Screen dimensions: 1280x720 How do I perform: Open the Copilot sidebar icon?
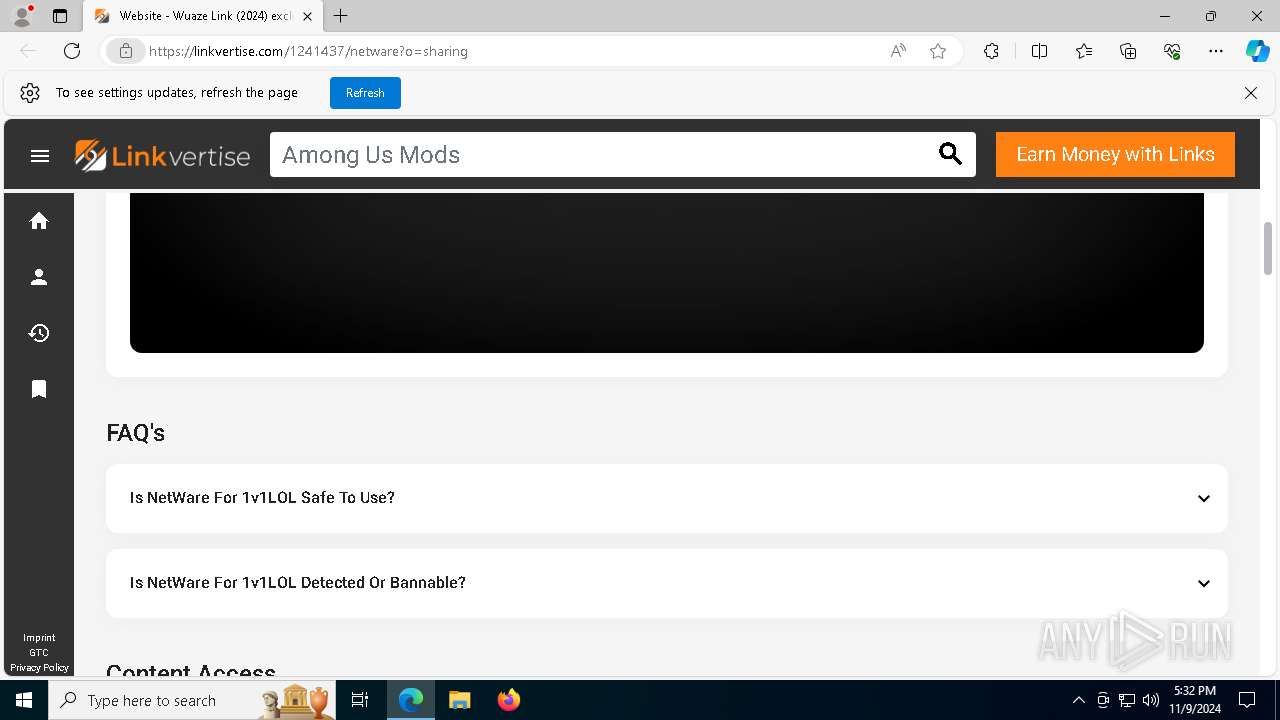click(x=1257, y=51)
